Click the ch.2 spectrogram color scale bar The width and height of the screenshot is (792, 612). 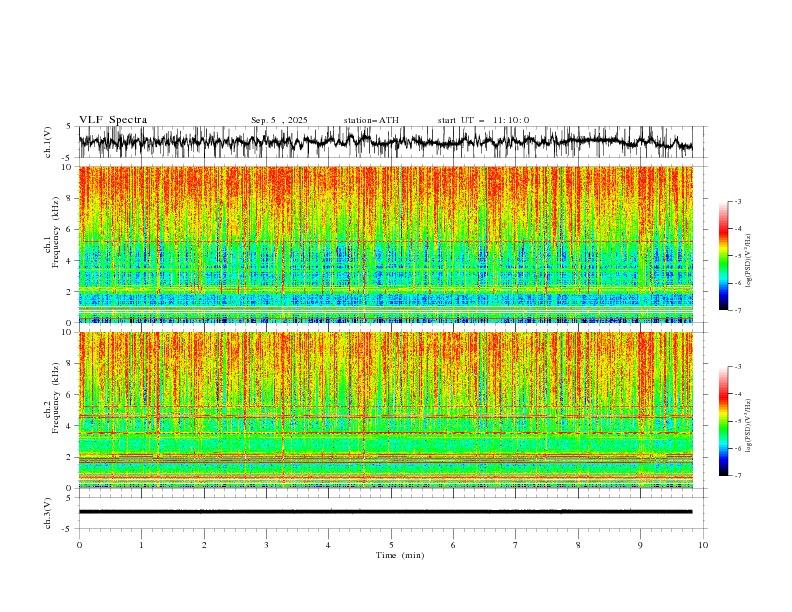[x=723, y=421]
